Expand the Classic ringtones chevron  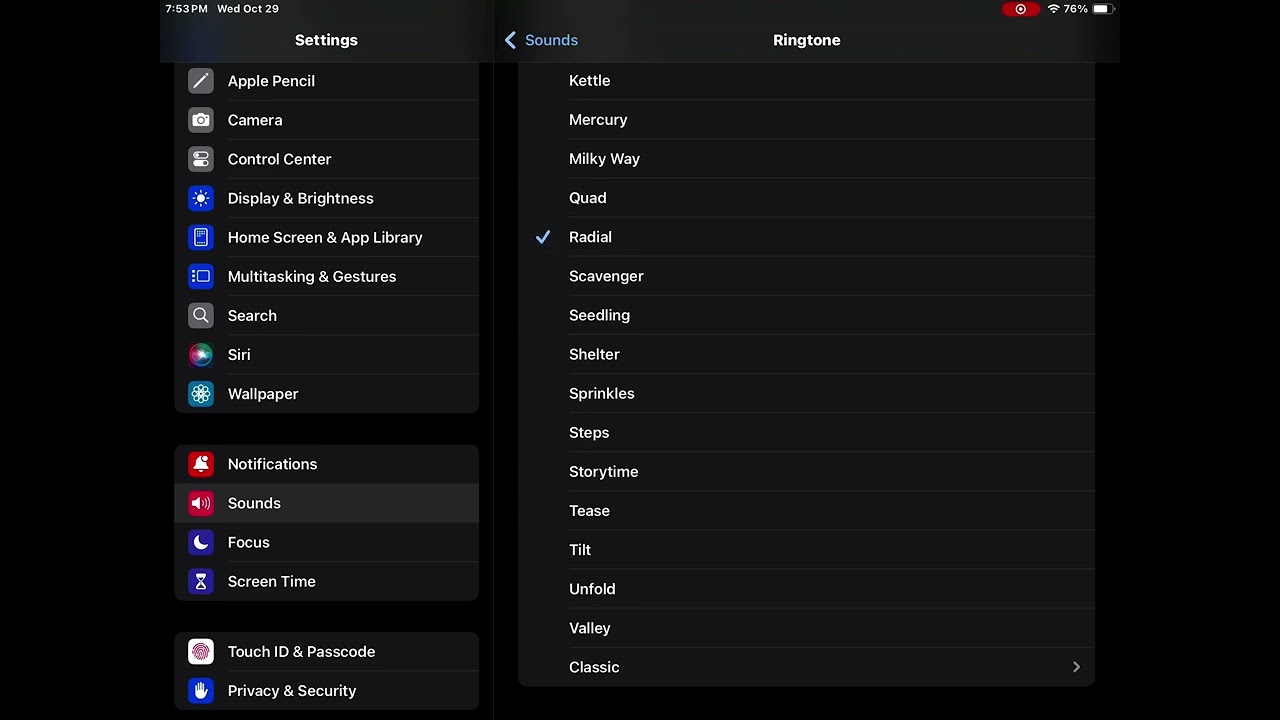(x=1076, y=667)
